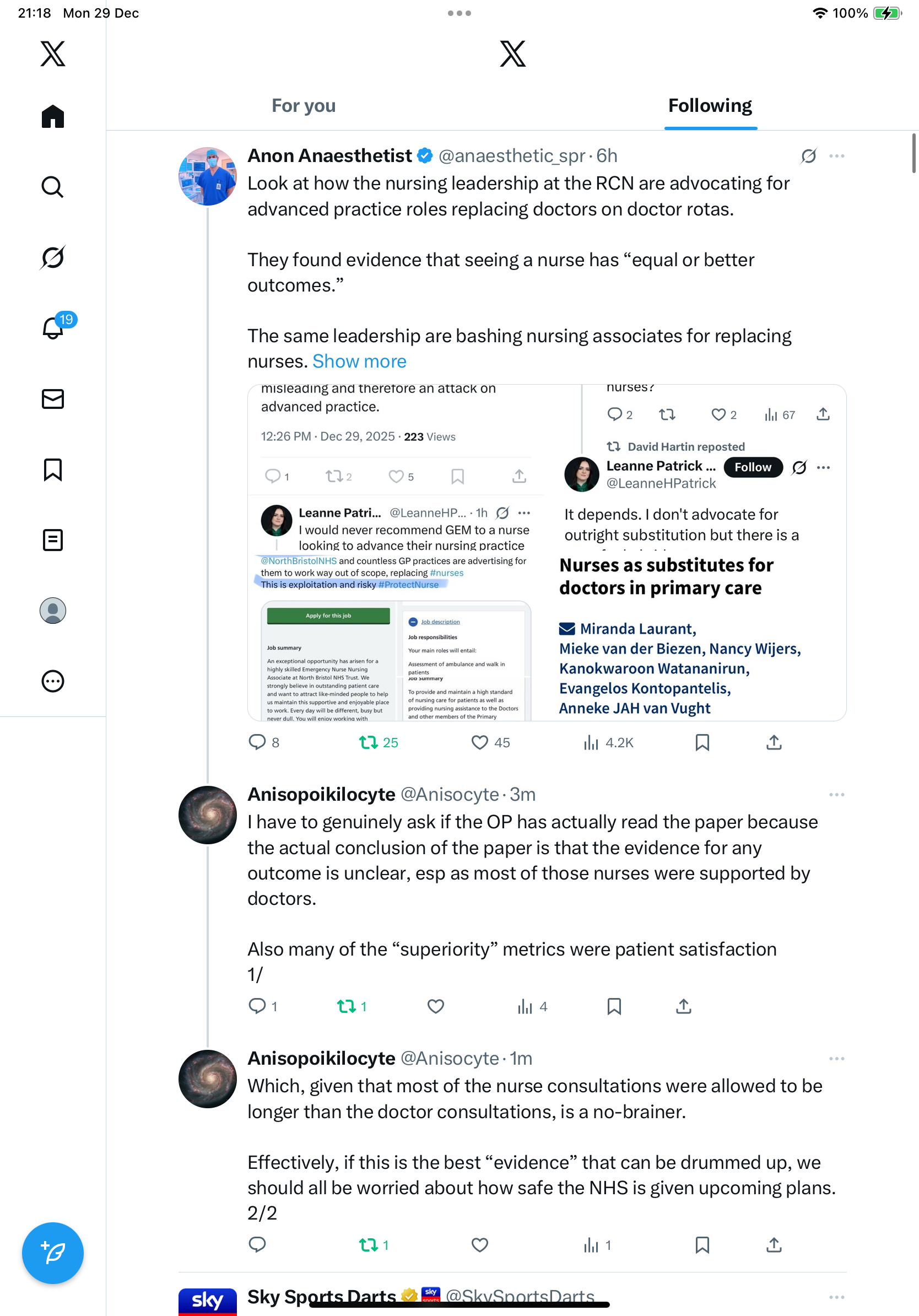Expand truncated post with Show more

coord(359,361)
